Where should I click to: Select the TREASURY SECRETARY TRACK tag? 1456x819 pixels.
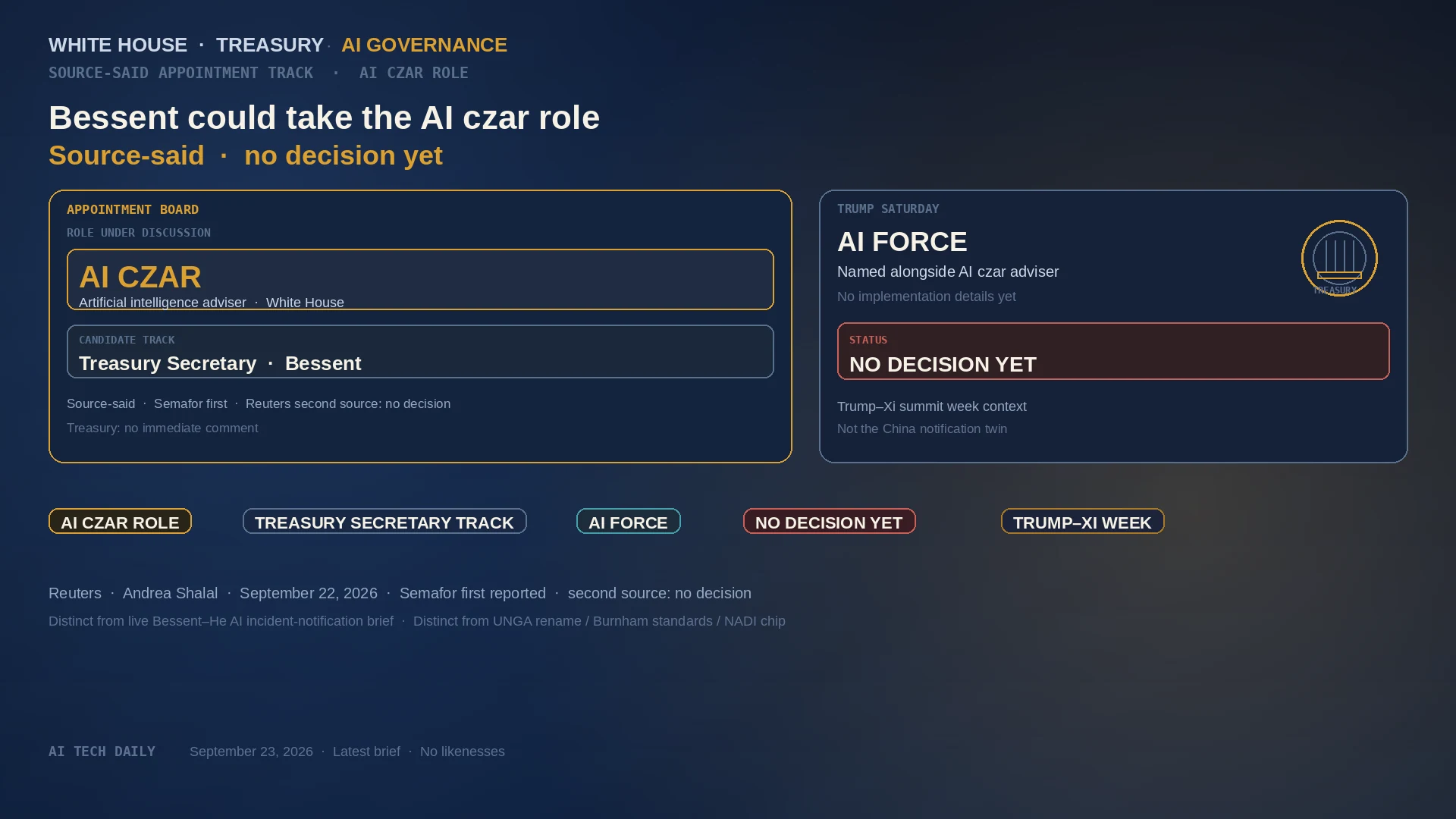coord(384,522)
